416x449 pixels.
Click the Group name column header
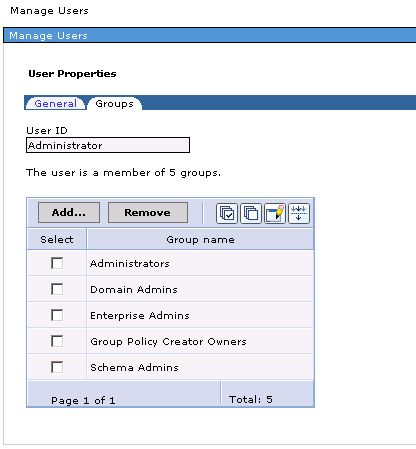200,239
